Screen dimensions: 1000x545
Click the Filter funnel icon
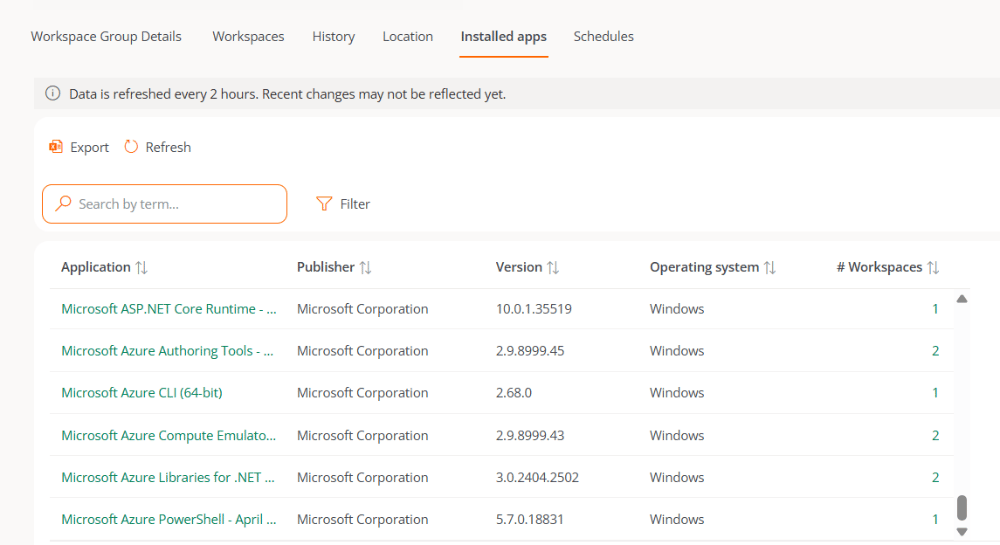pyautogui.click(x=324, y=204)
